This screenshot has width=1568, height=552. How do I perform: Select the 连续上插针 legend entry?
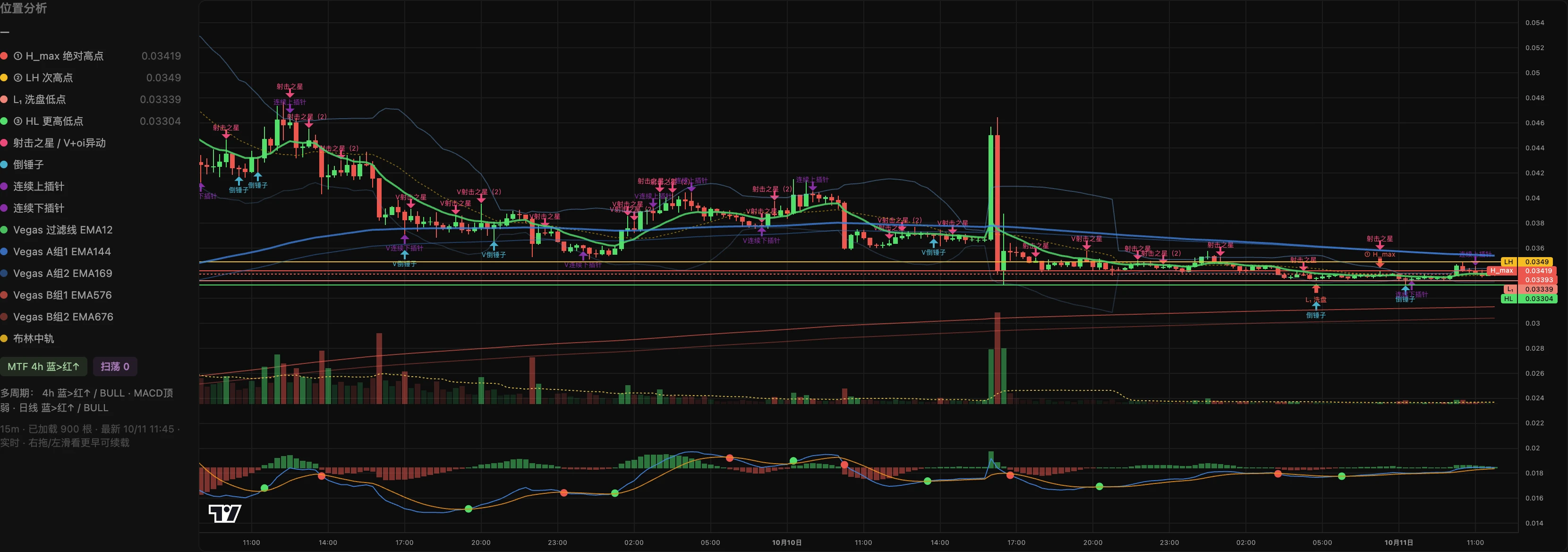pyautogui.click(x=33, y=186)
